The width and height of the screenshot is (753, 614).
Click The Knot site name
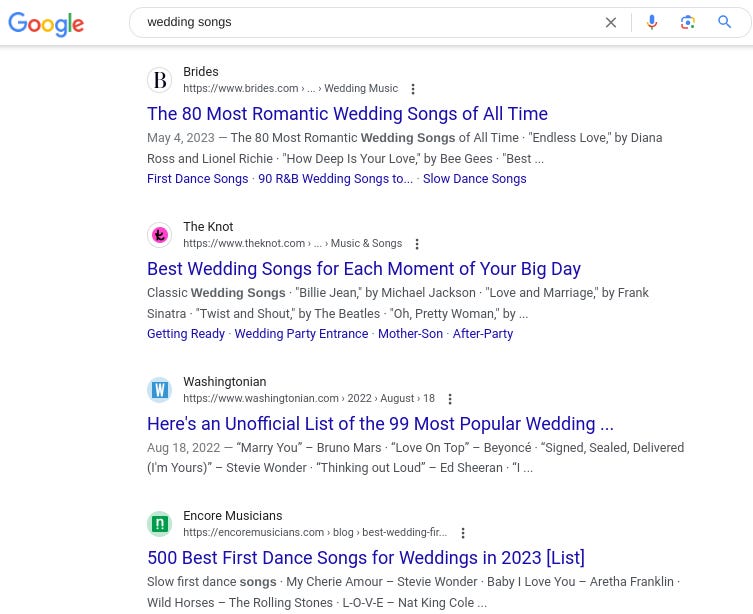[x=208, y=227]
